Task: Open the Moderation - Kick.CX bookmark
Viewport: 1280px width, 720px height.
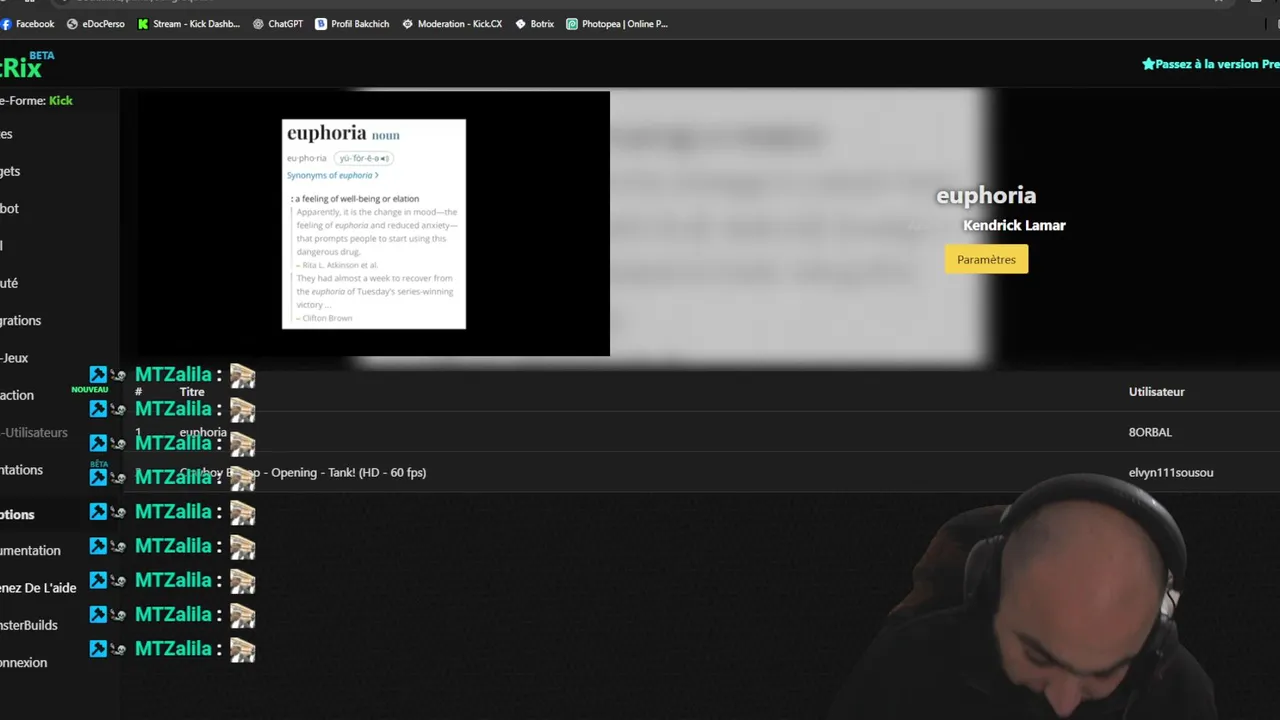Action: coord(452,24)
